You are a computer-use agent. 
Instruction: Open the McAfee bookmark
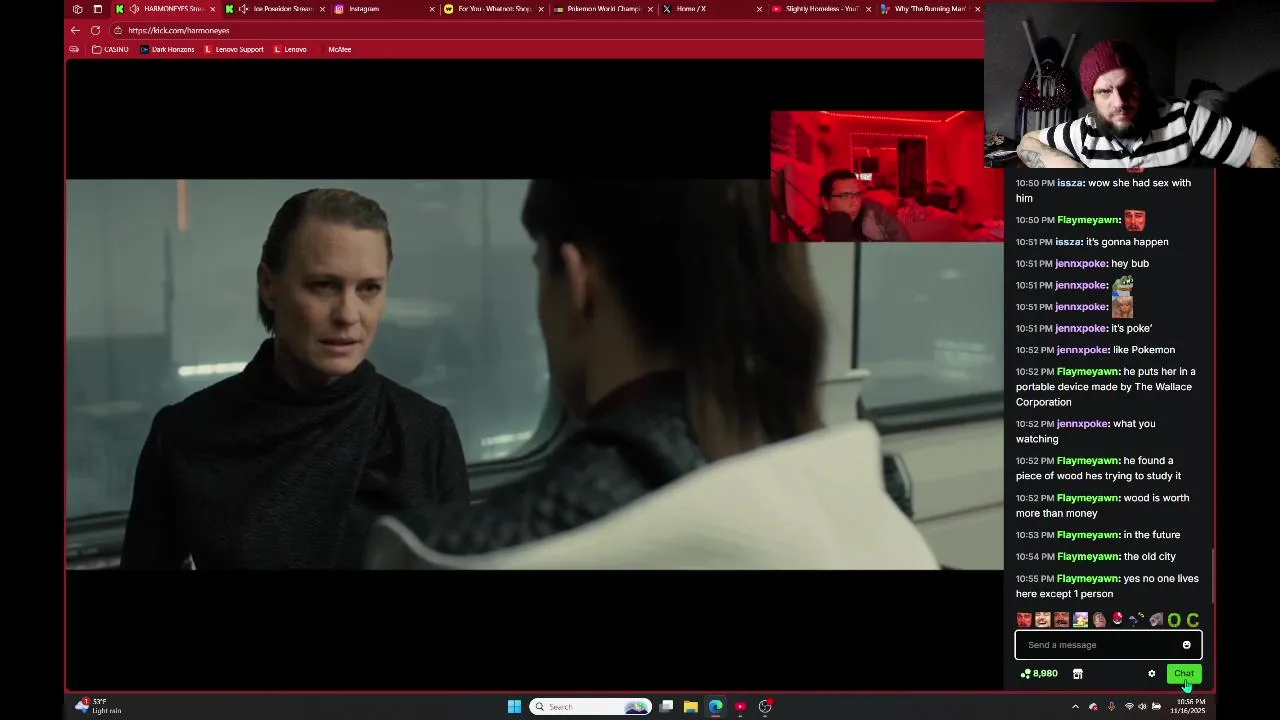point(335,49)
